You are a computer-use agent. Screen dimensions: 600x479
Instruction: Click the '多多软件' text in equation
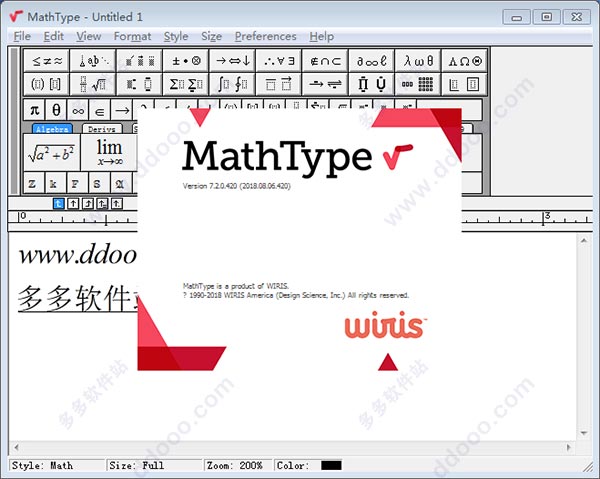(77, 298)
